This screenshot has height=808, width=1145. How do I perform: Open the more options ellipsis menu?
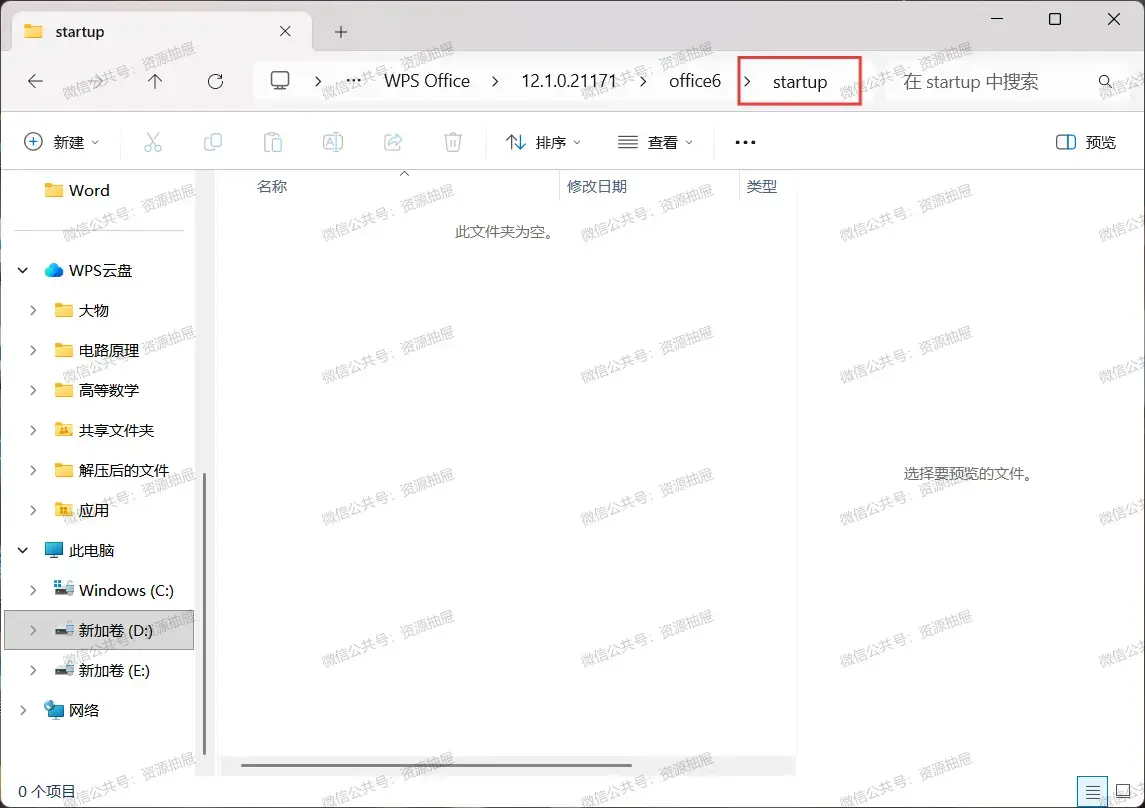[745, 142]
